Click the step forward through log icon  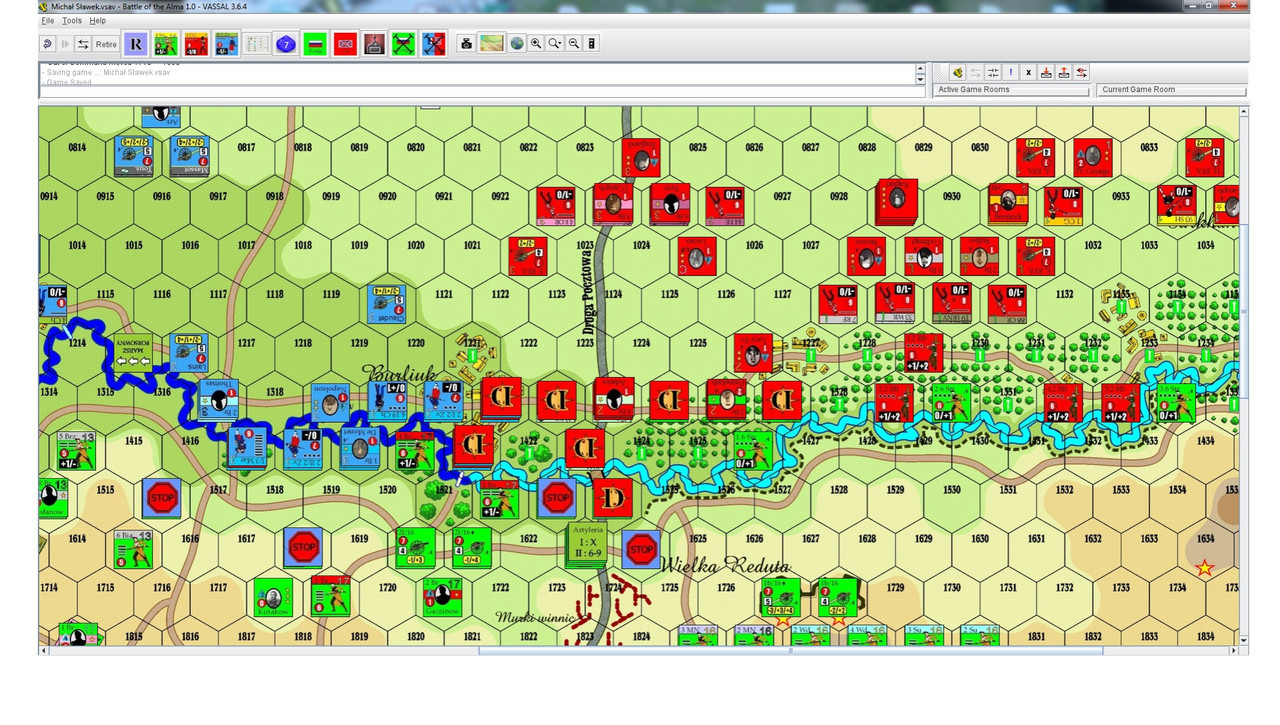click(65, 44)
